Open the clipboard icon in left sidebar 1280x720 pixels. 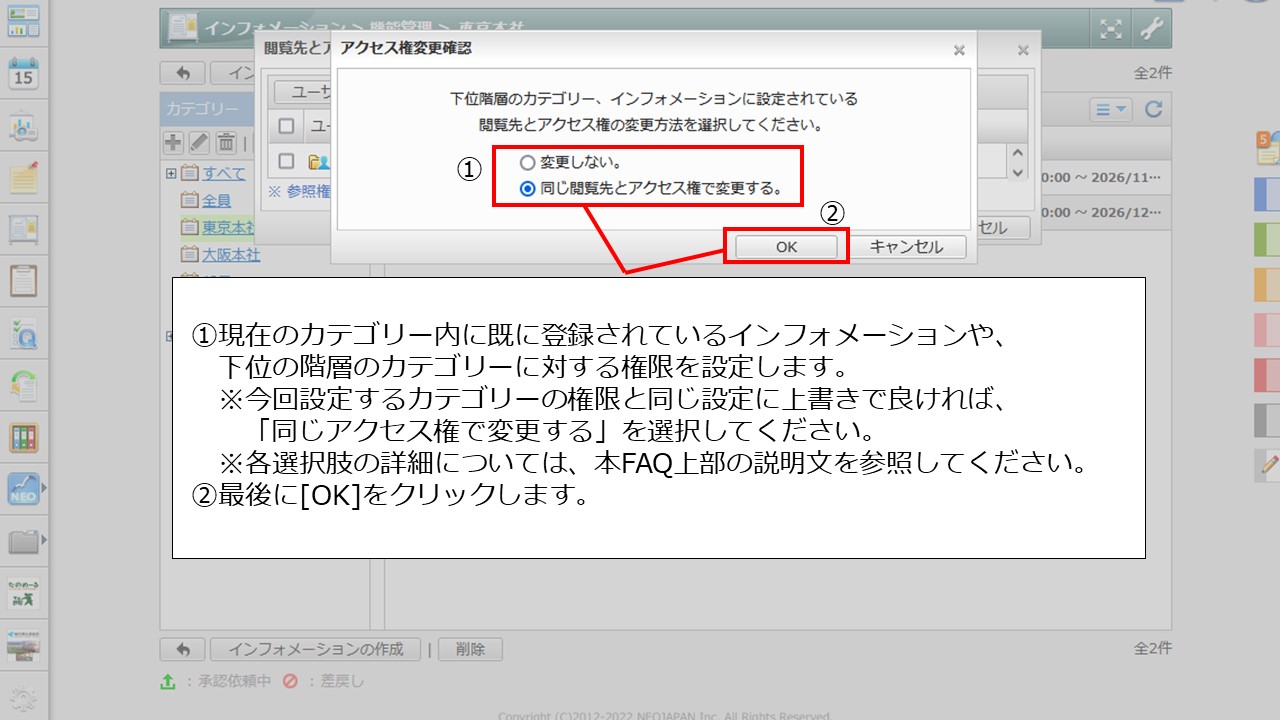point(23,281)
